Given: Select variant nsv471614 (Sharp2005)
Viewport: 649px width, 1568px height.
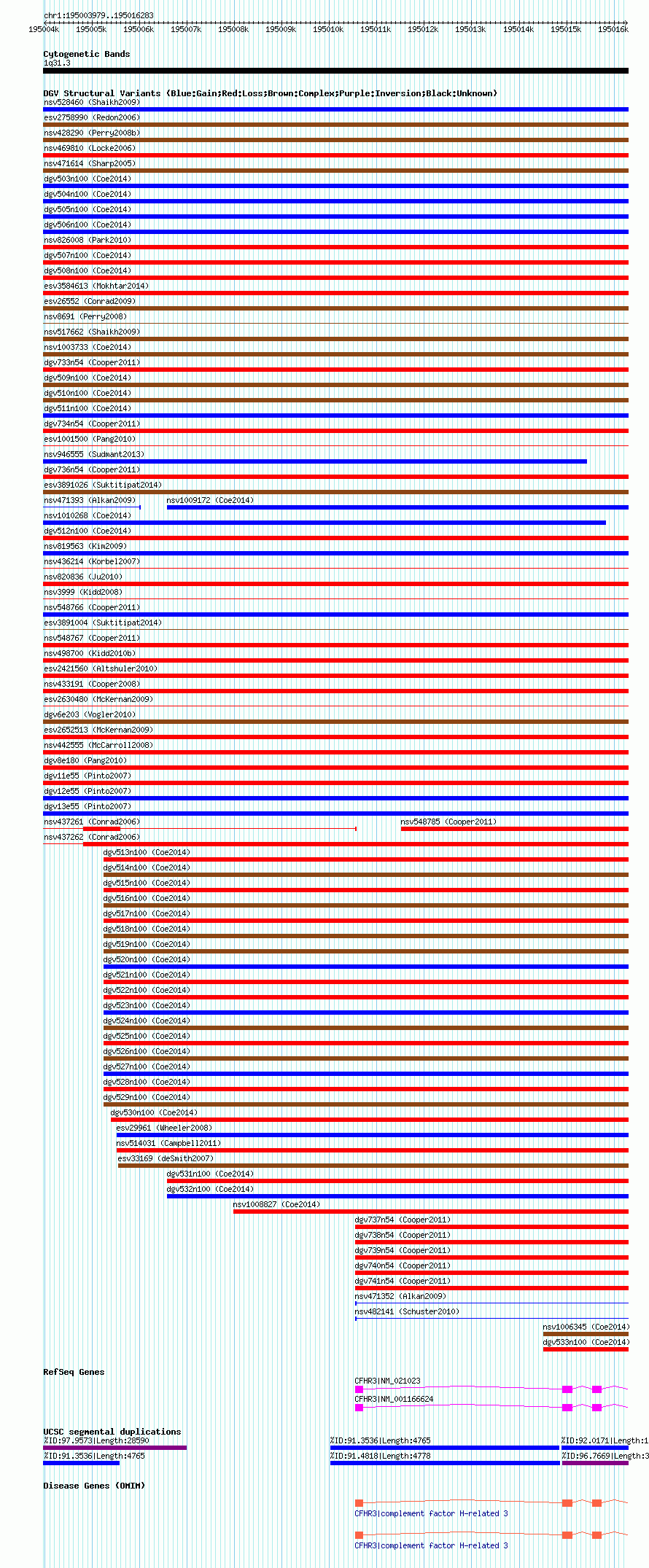Looking at the screenshot, I should (89, 163).
